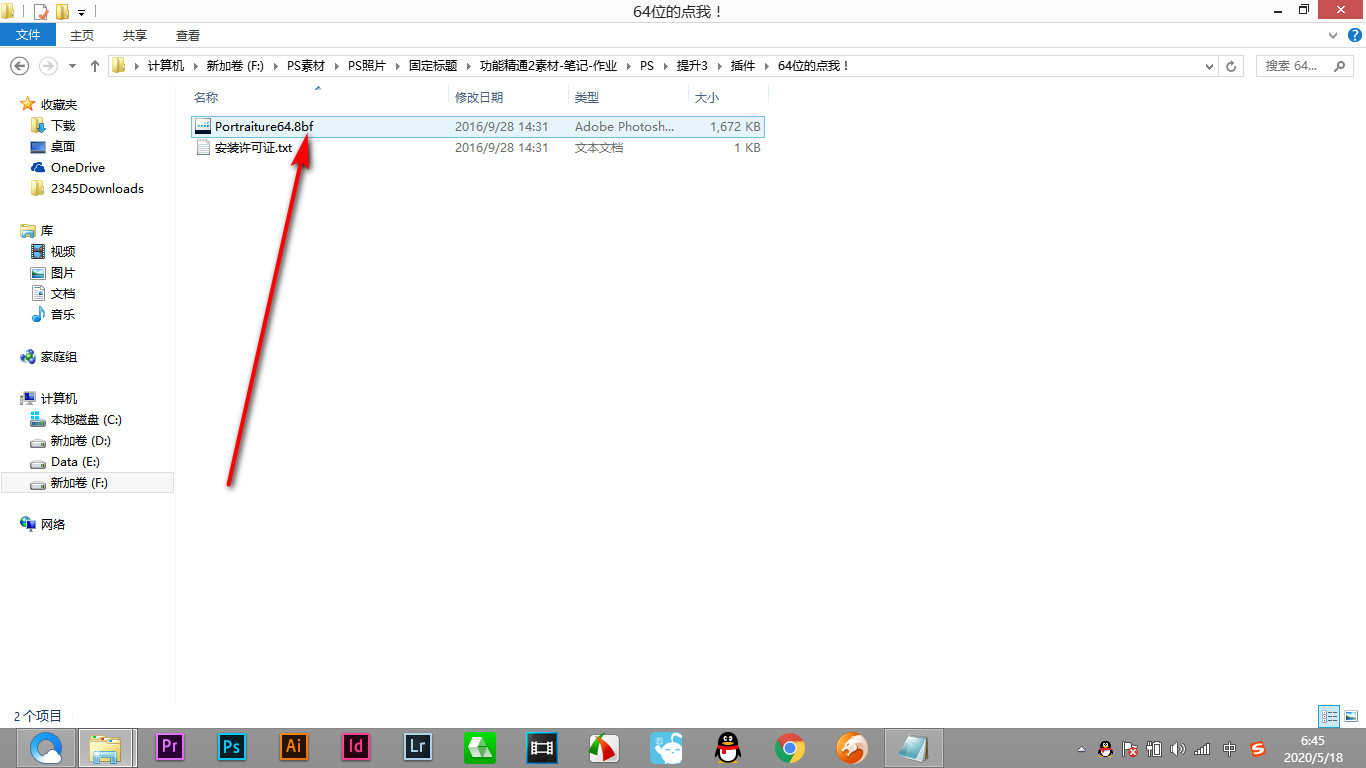Launch Photoshop from the taskbar
1366x768 pixels.
pyautogui.click(x=232, y=747)
